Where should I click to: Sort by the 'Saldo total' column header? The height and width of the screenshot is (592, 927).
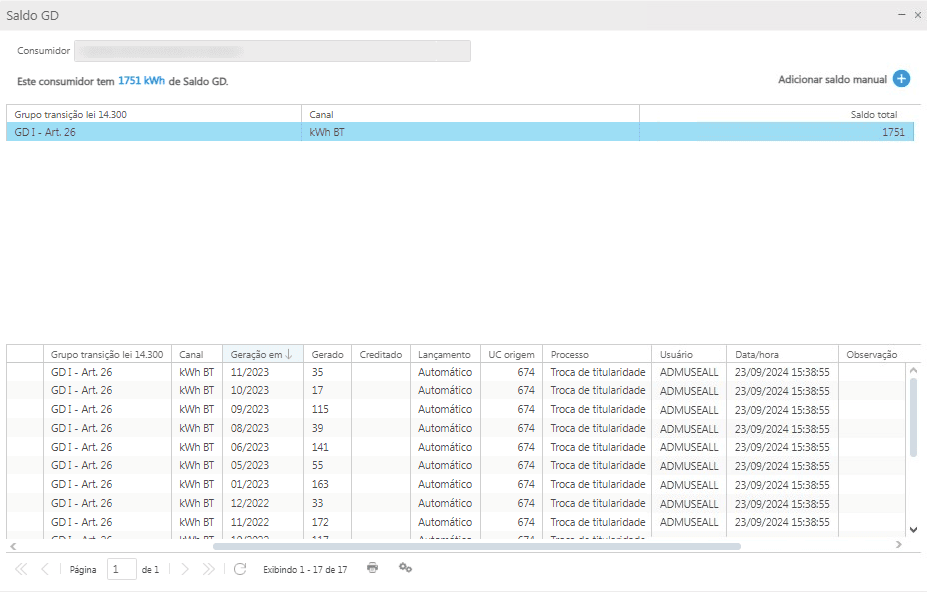point(873,114)
